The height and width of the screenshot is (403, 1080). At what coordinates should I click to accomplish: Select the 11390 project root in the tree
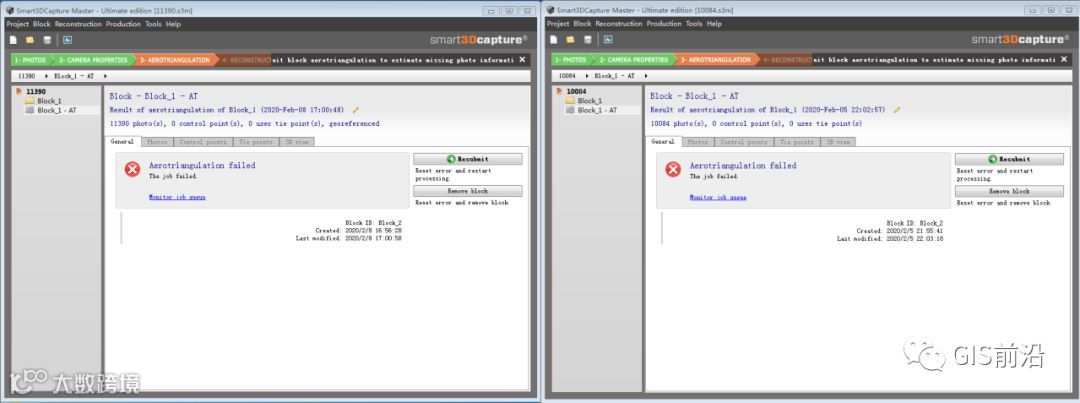click(36, 92)
